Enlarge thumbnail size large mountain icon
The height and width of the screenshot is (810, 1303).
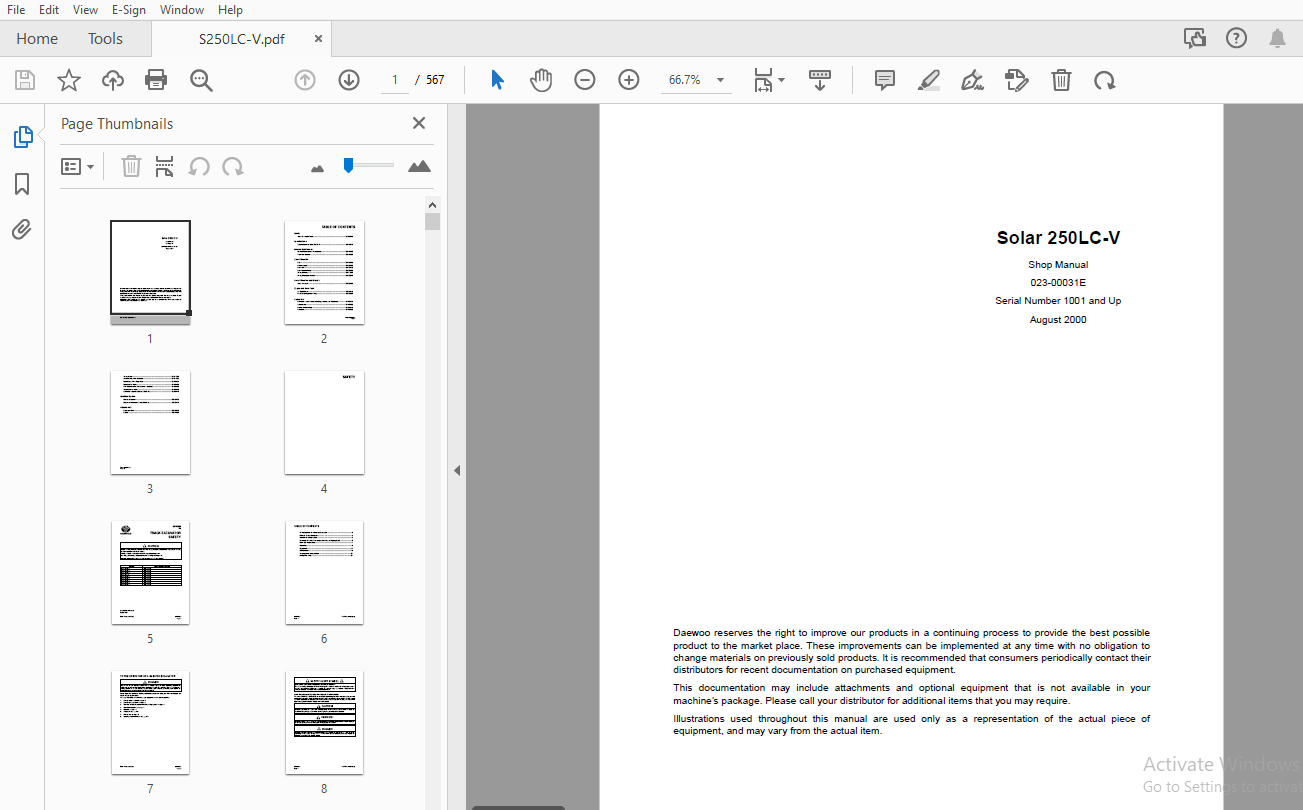[419, 166]
